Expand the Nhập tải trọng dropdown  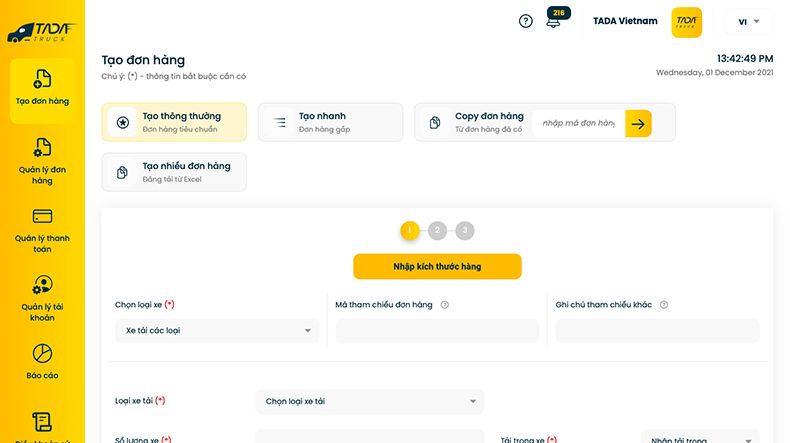point(700,437)
